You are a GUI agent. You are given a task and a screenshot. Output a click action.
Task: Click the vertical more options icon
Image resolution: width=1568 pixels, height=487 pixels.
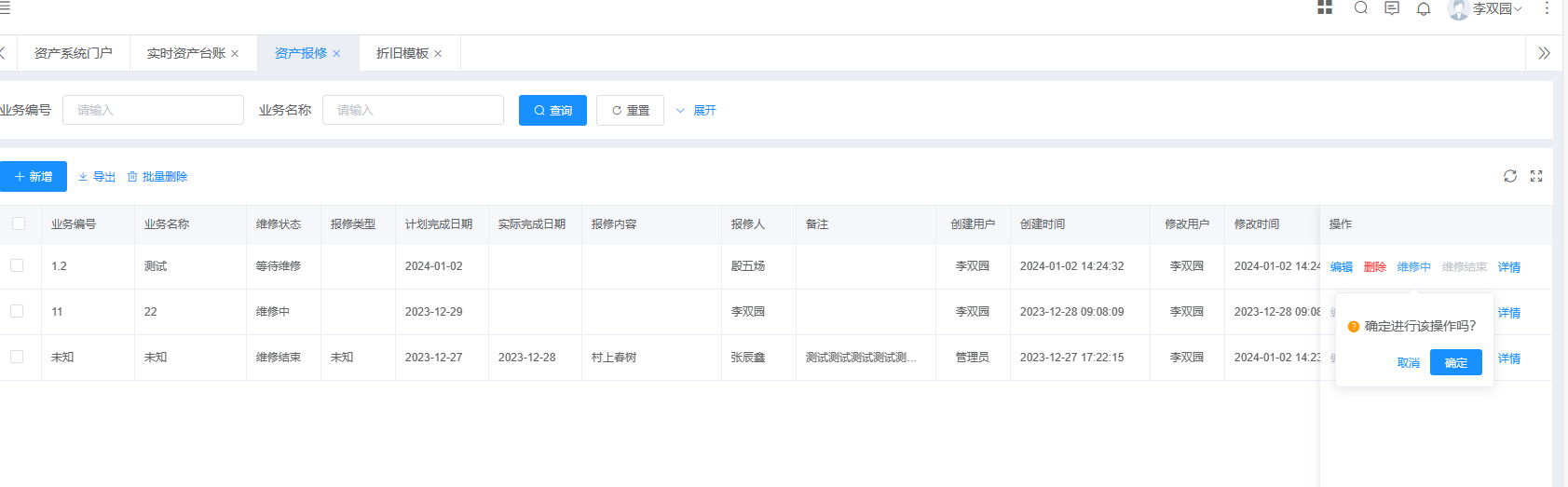point(1547,8)
